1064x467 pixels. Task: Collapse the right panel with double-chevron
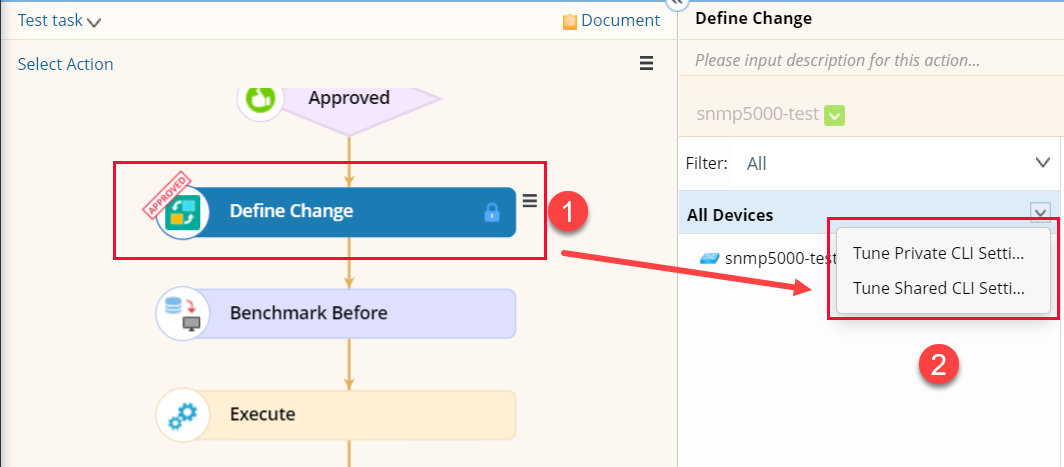677,3
